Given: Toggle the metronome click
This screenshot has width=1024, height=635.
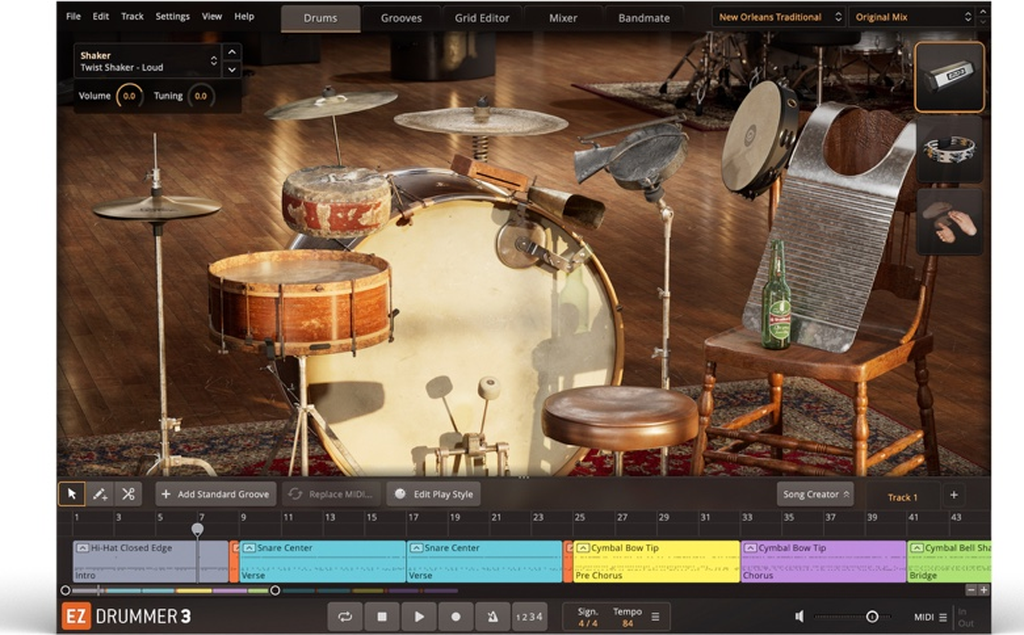Looking at the screenshot, I should coord(493,617).
